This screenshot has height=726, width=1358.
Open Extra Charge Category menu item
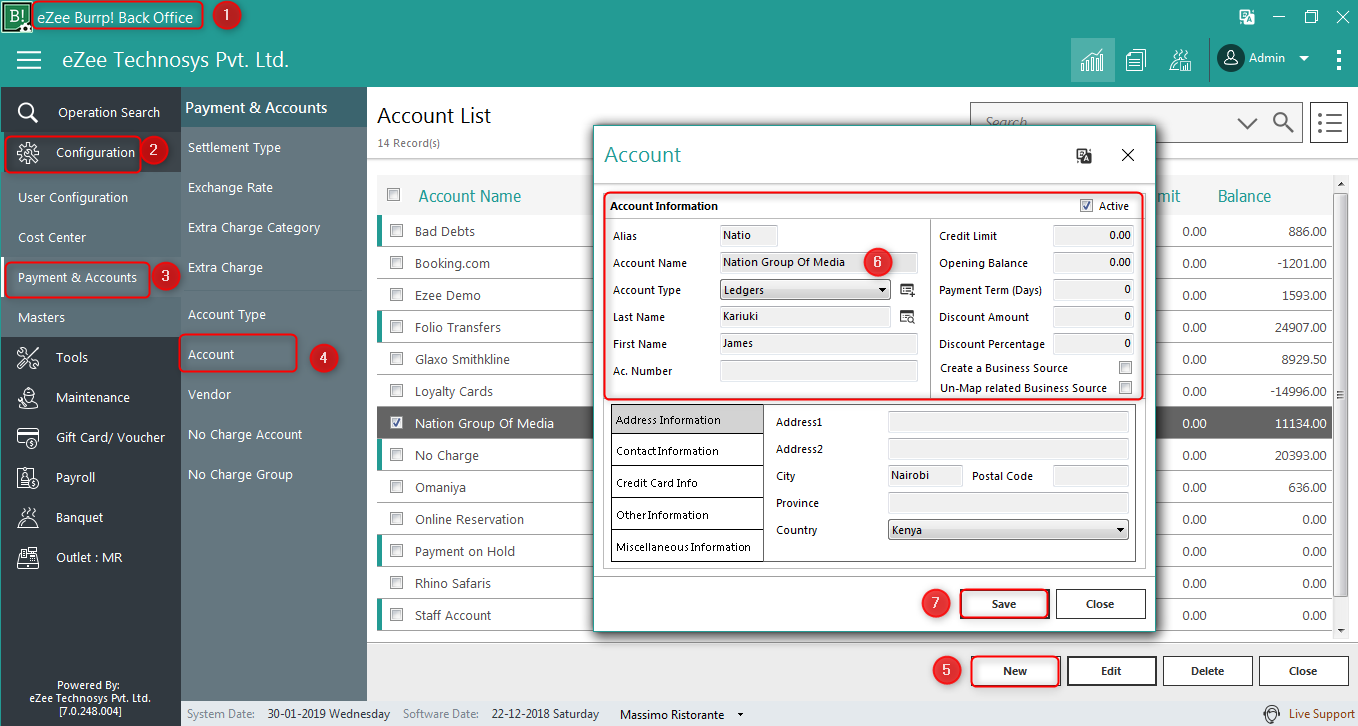254,227
